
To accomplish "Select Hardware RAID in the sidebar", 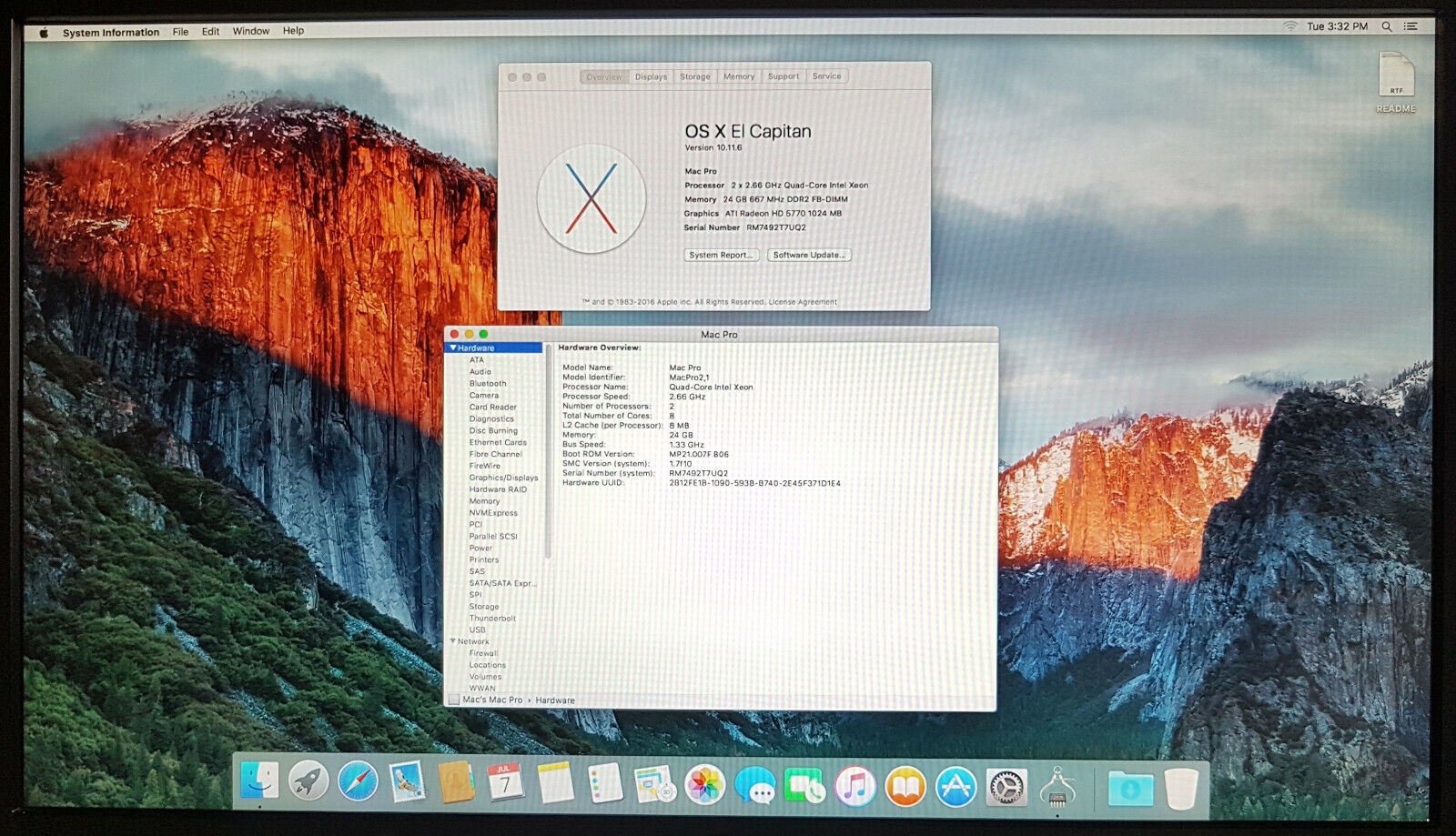I will pyautogui.click(x=498, y=489).
